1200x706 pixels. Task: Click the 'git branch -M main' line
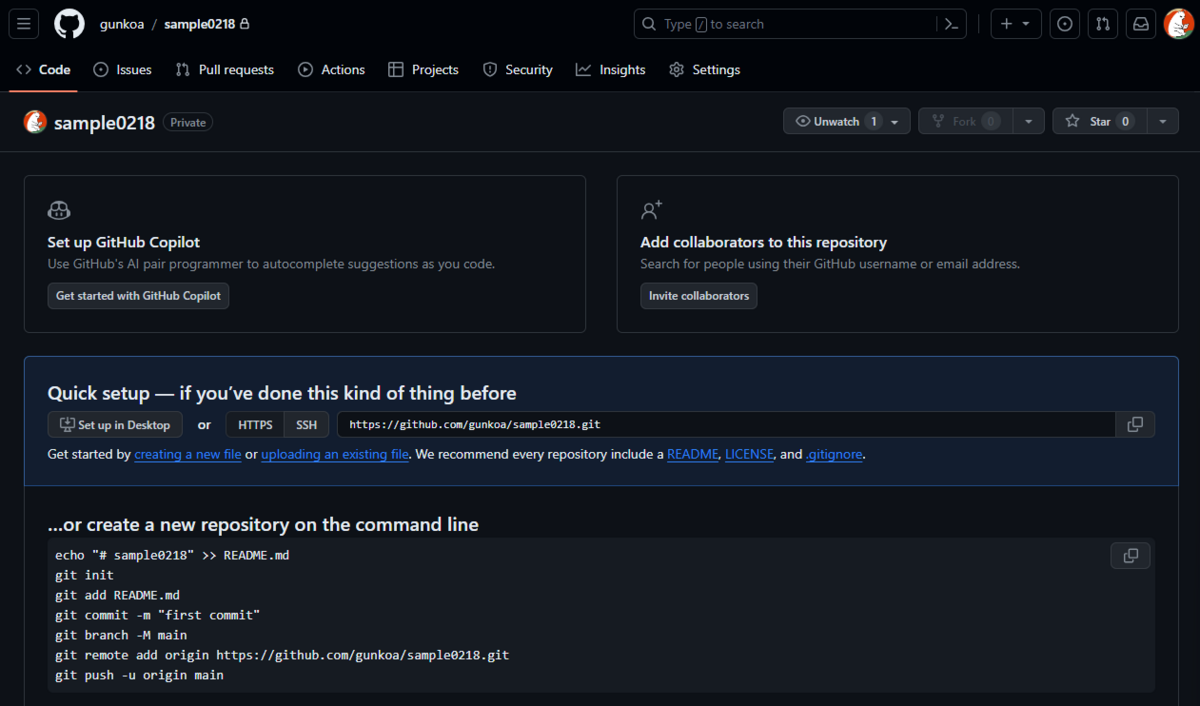(121, 635)
